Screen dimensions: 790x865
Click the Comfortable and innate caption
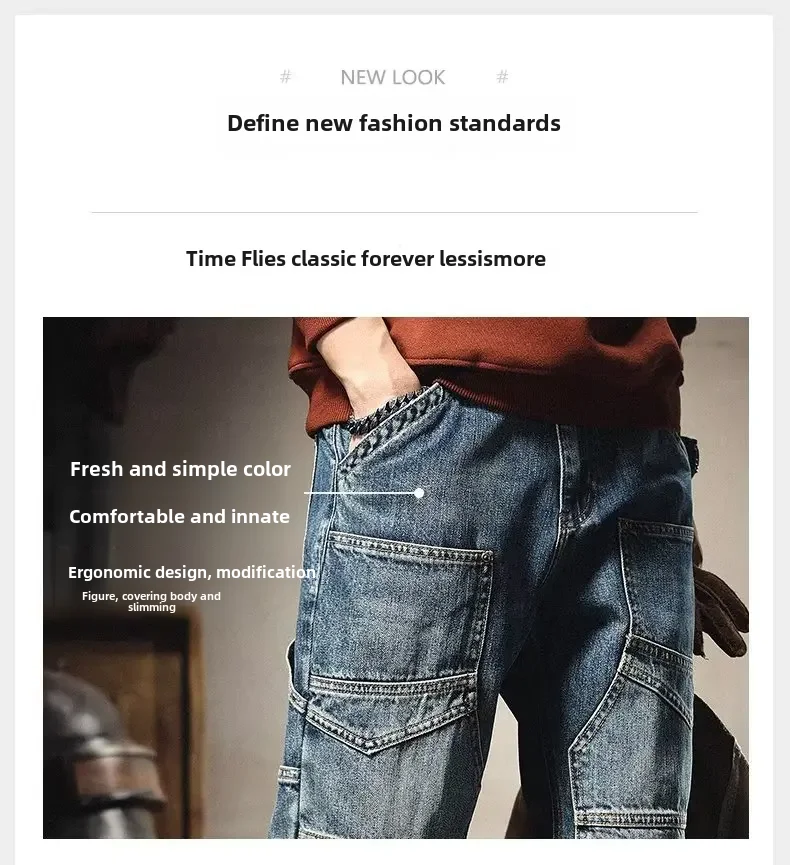(x=179, y=516)
